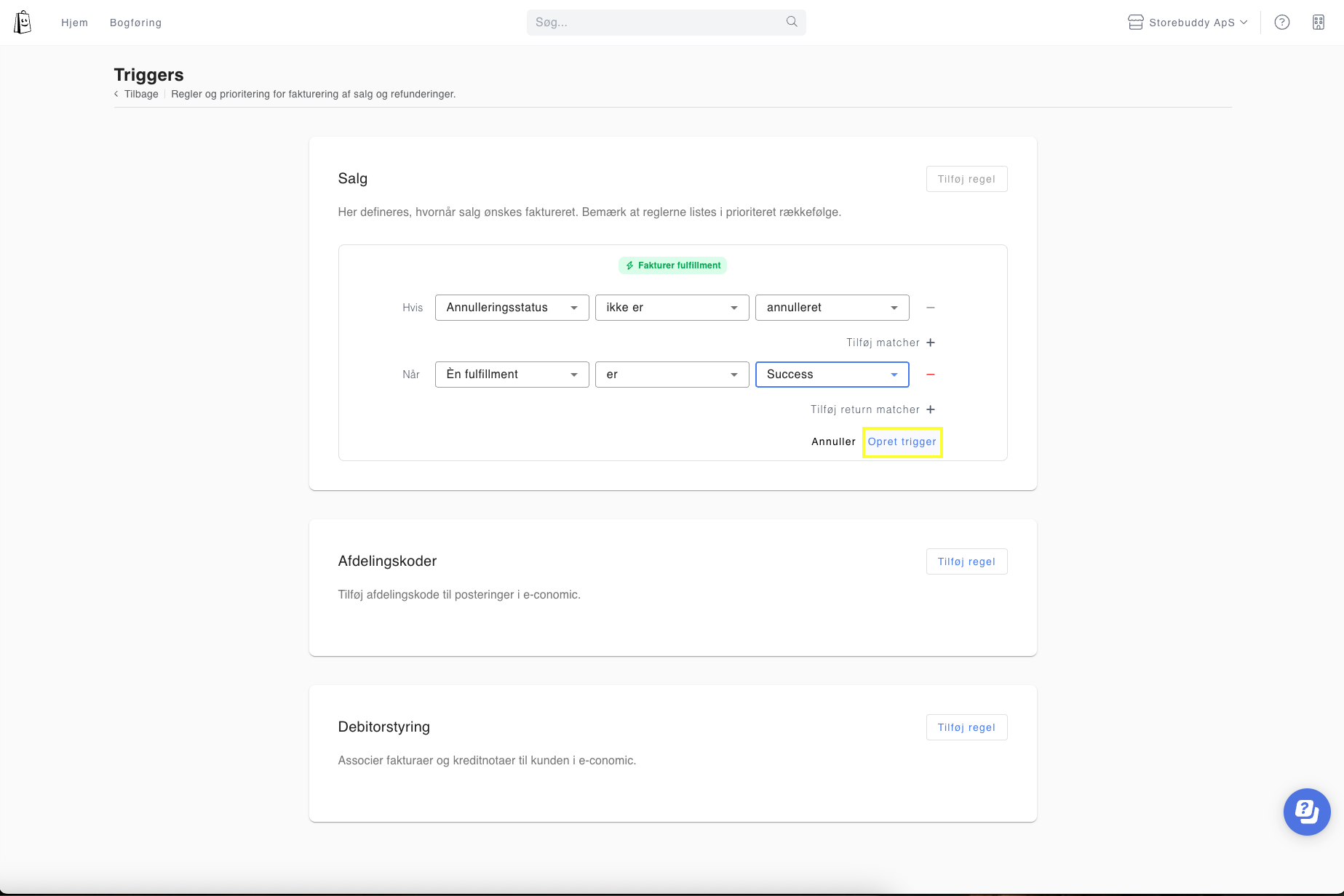Click the plus icon beside Tilføj matcher

tap(930, 343)
